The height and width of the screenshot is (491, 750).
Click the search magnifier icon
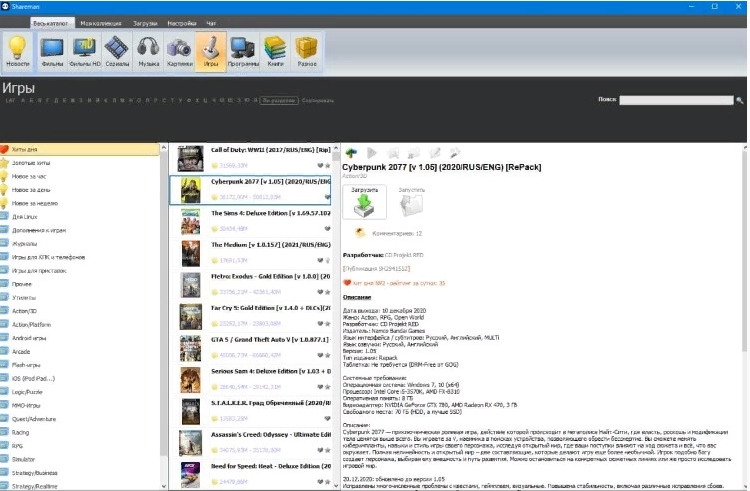739,100
